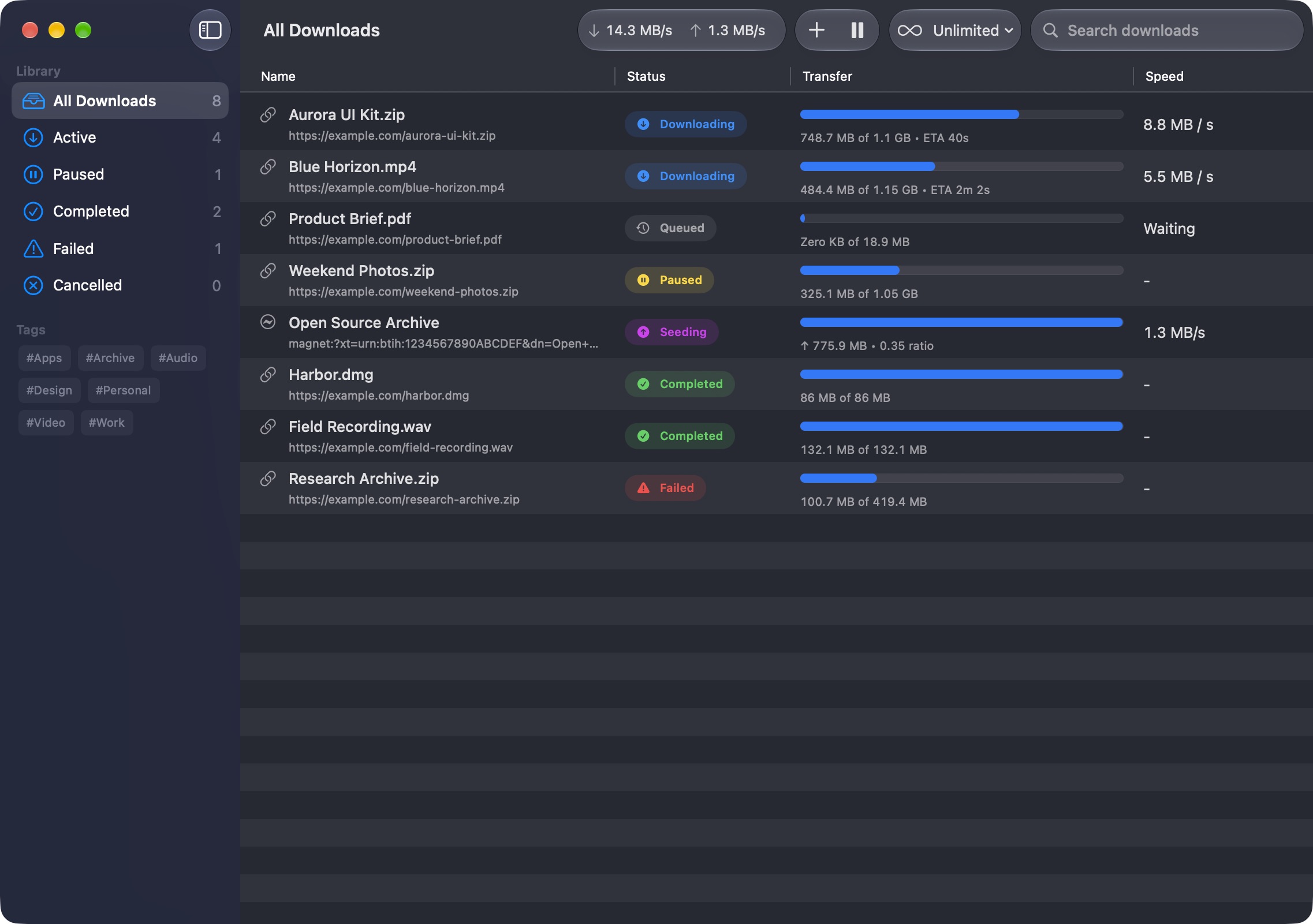
Task: Click the link icon beside Blue Horizon.mp4
Action: (x=268, y=166)
